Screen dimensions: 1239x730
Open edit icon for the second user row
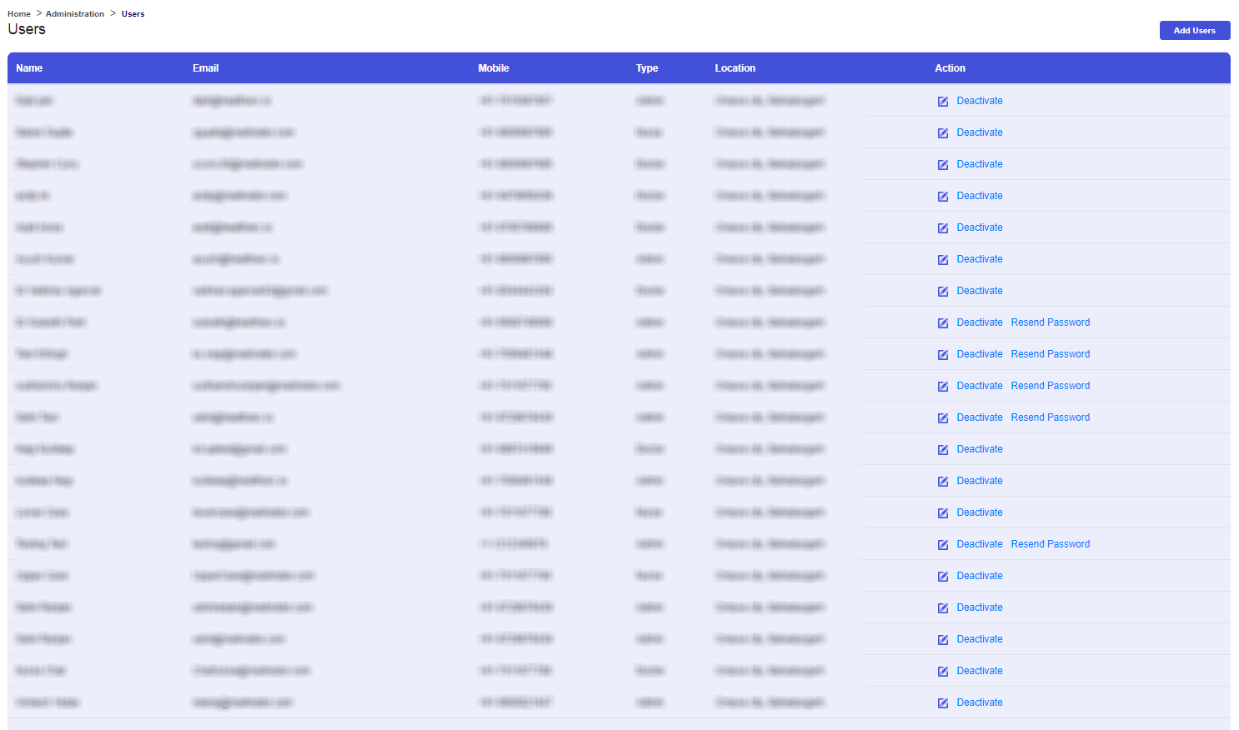pos(943,133)
